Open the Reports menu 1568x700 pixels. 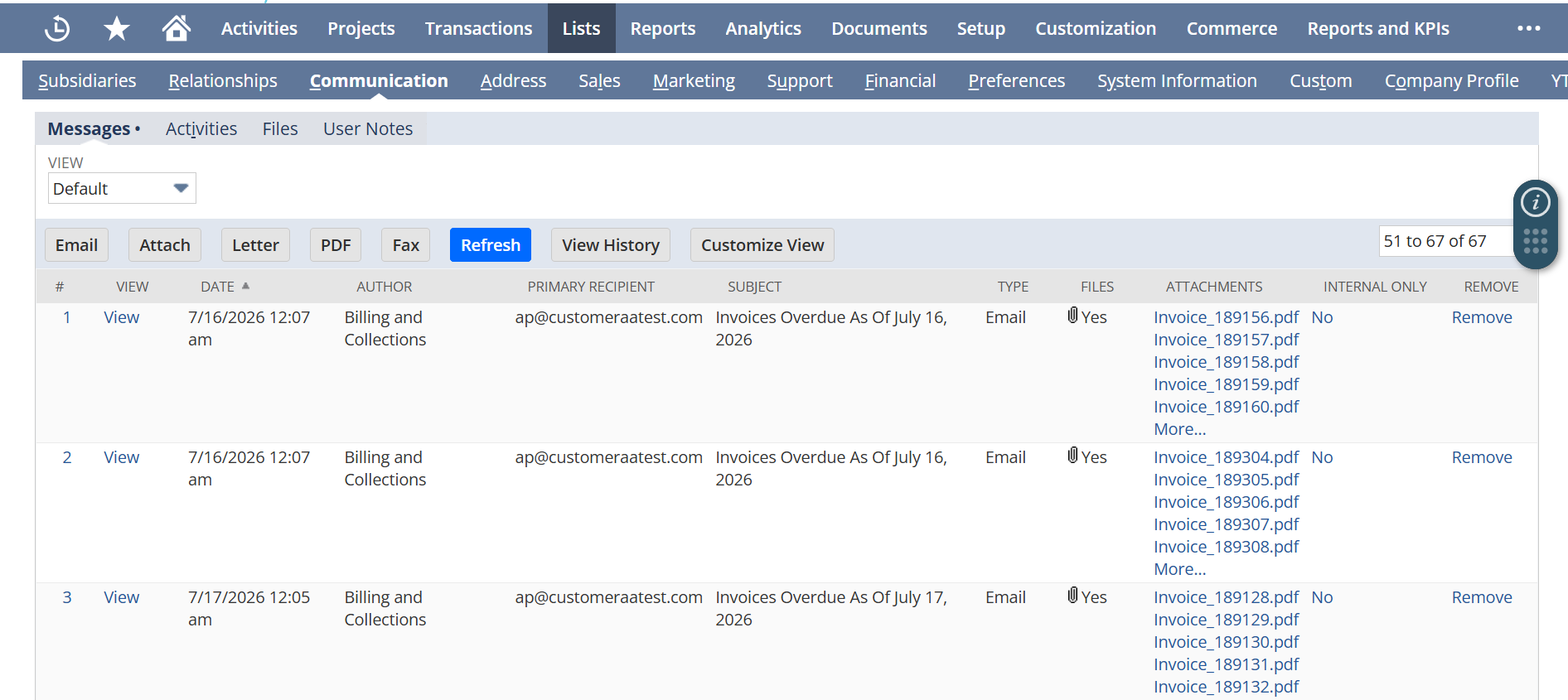[663, 28]
